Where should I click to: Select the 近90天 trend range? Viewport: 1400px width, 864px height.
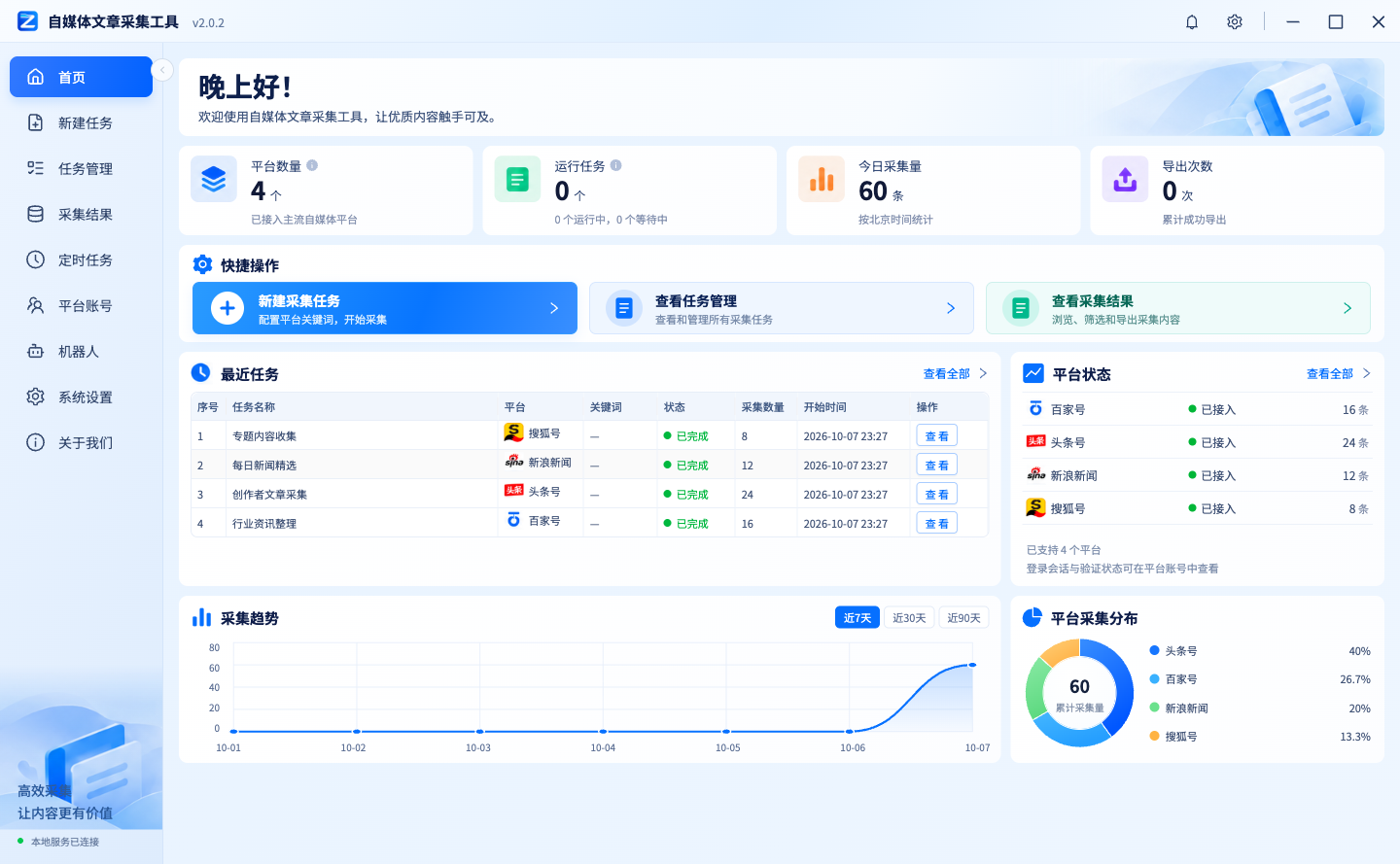pos(963,617)
